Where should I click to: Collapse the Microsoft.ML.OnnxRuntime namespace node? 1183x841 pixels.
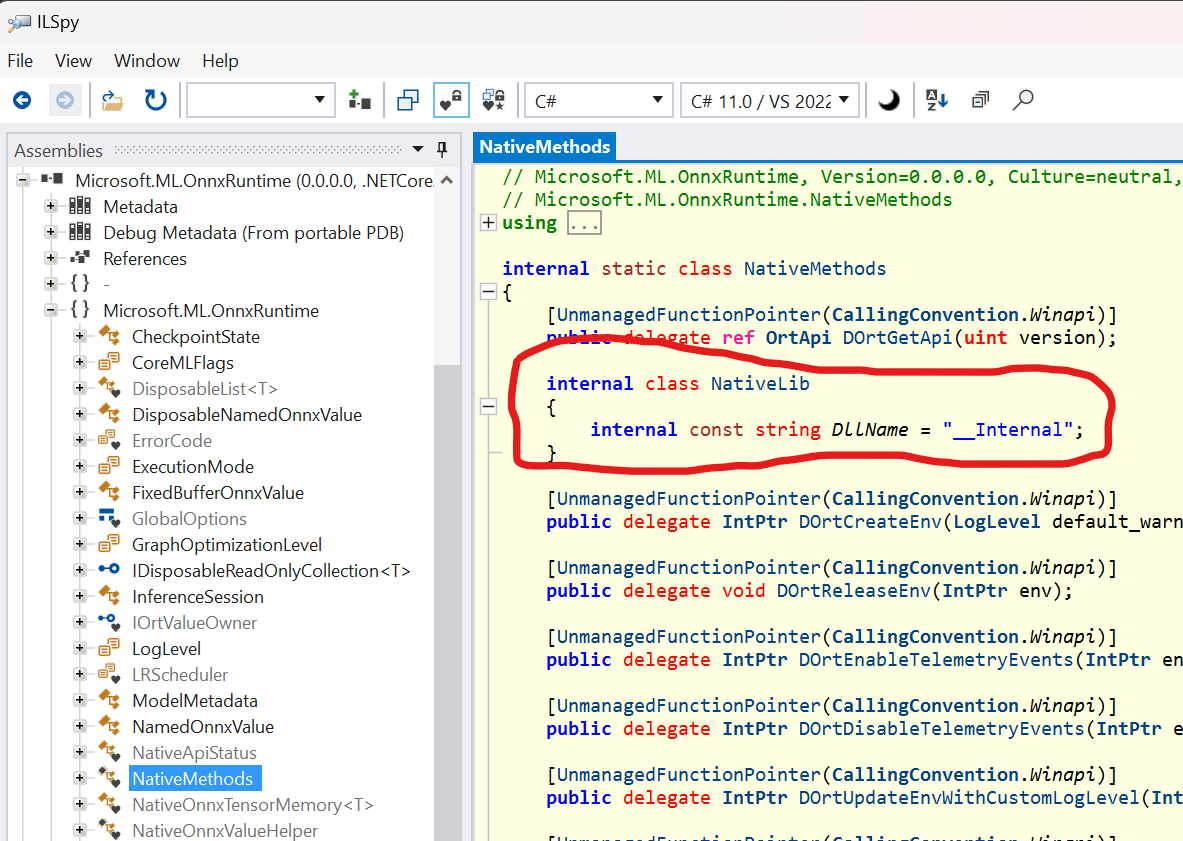click(x=51, y=310)
